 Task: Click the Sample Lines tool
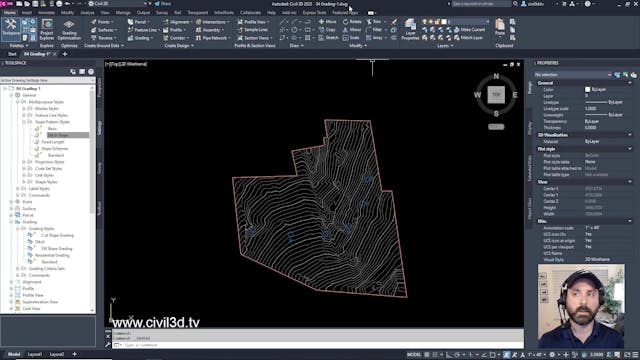[252, 30]
